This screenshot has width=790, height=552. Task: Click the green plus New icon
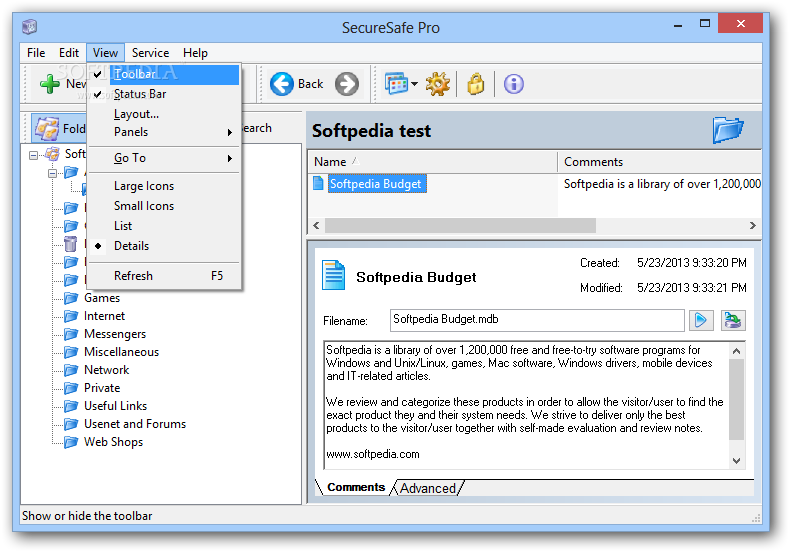(50, 84)
